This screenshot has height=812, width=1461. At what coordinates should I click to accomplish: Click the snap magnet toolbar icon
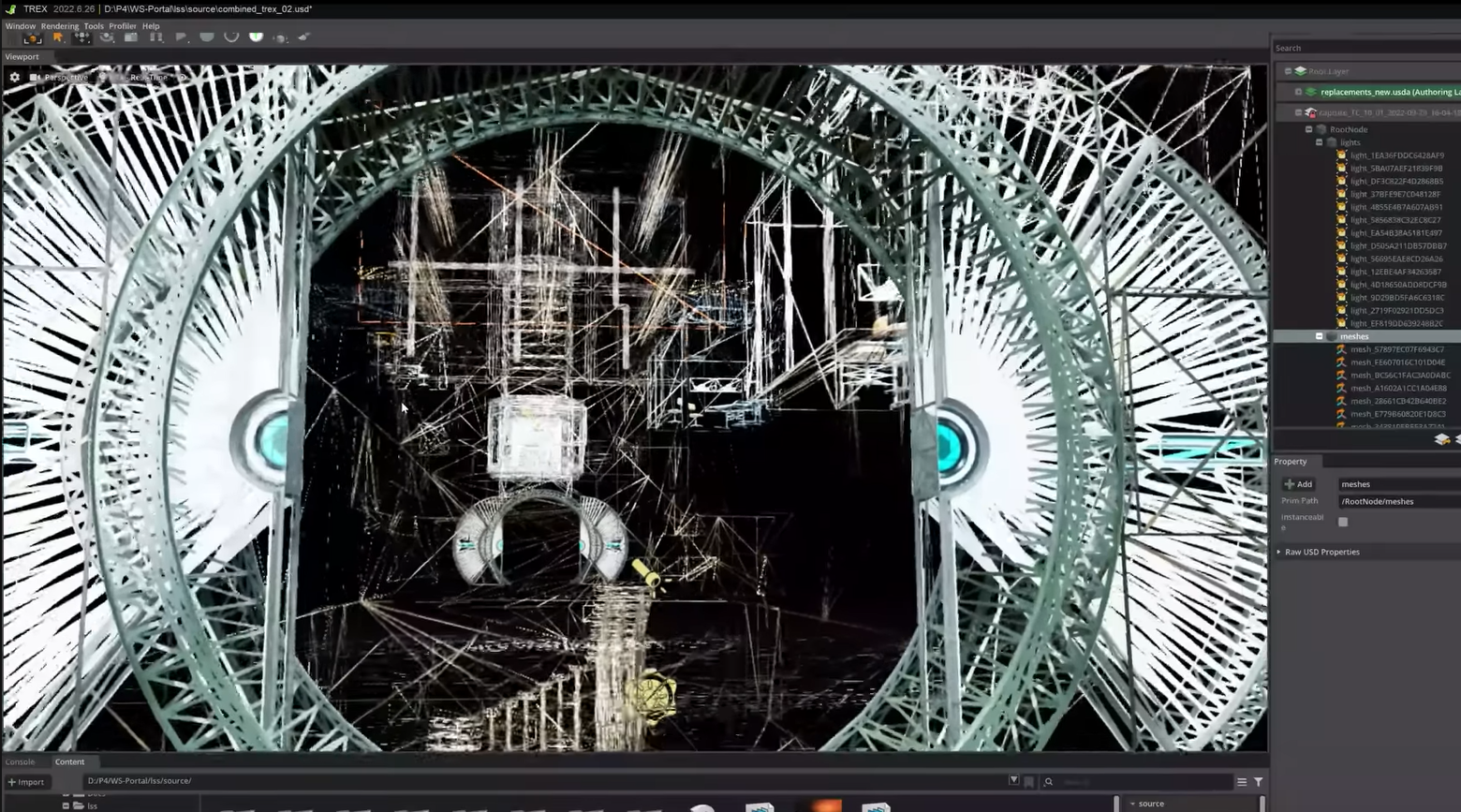156,37
